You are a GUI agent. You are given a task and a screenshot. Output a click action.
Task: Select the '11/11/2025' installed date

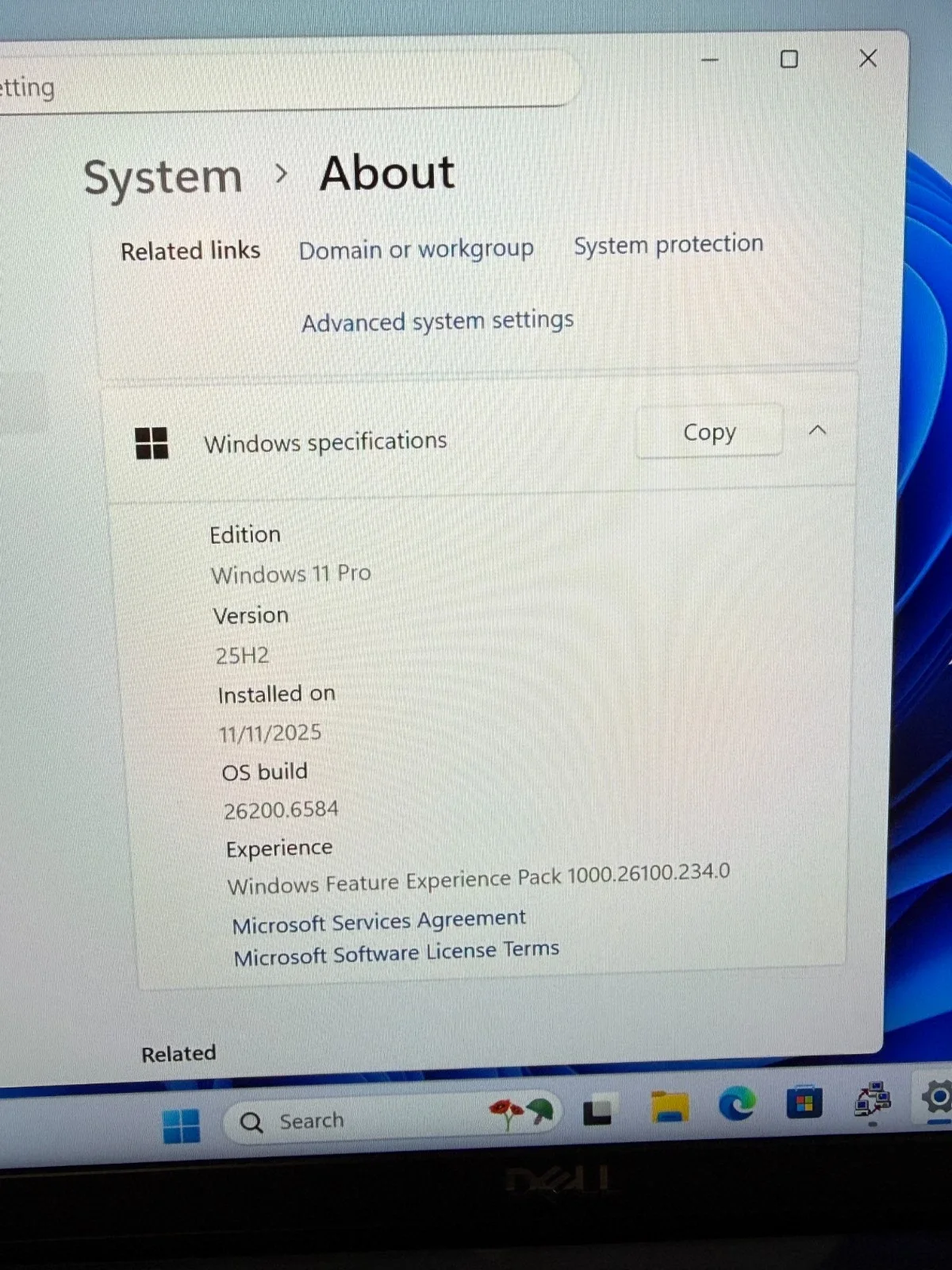(270, 733)
